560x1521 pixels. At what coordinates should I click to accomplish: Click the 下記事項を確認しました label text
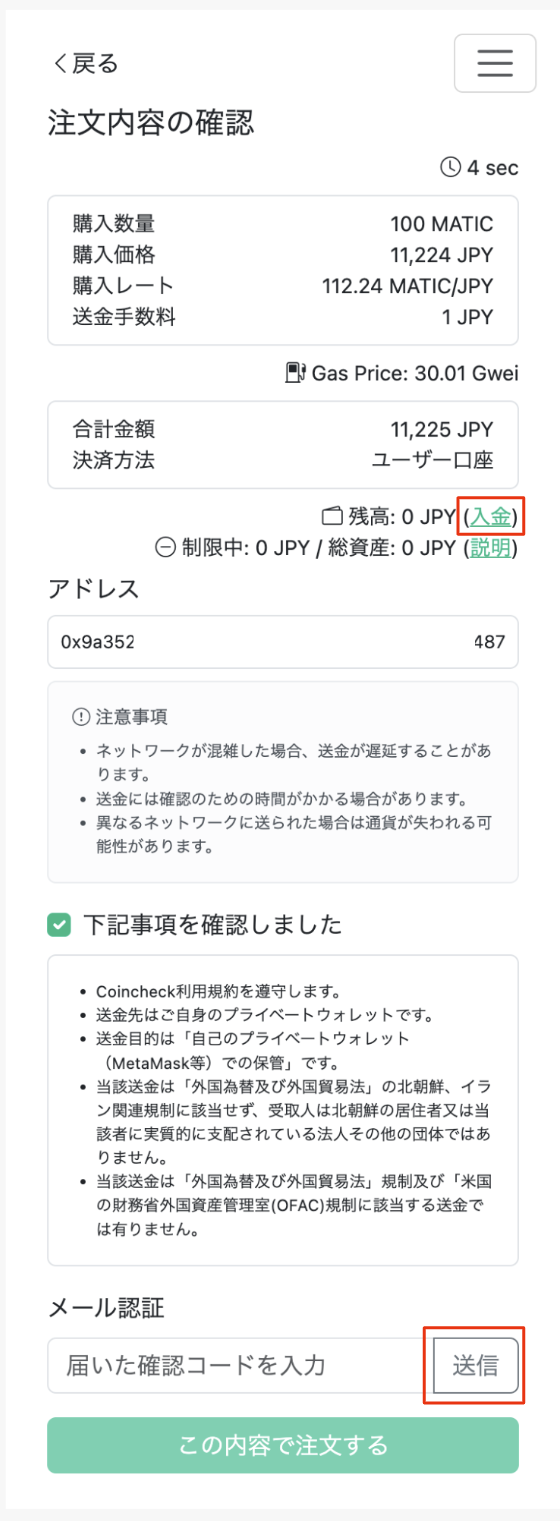pyautogui.click(x=213, y=925)
